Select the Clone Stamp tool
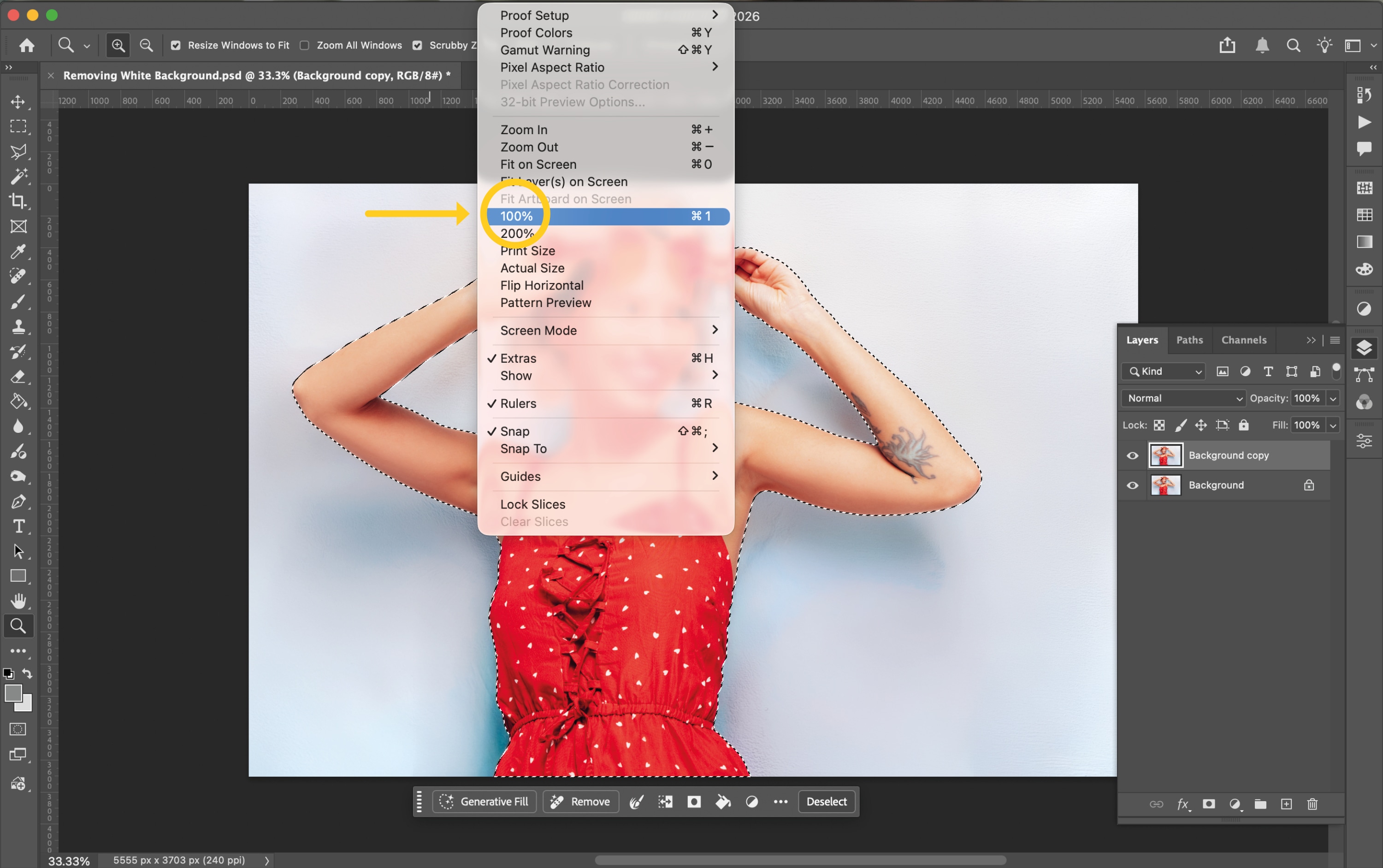Image resolution: width=1383 pixels, height=868 pixels. click(18, 327)
